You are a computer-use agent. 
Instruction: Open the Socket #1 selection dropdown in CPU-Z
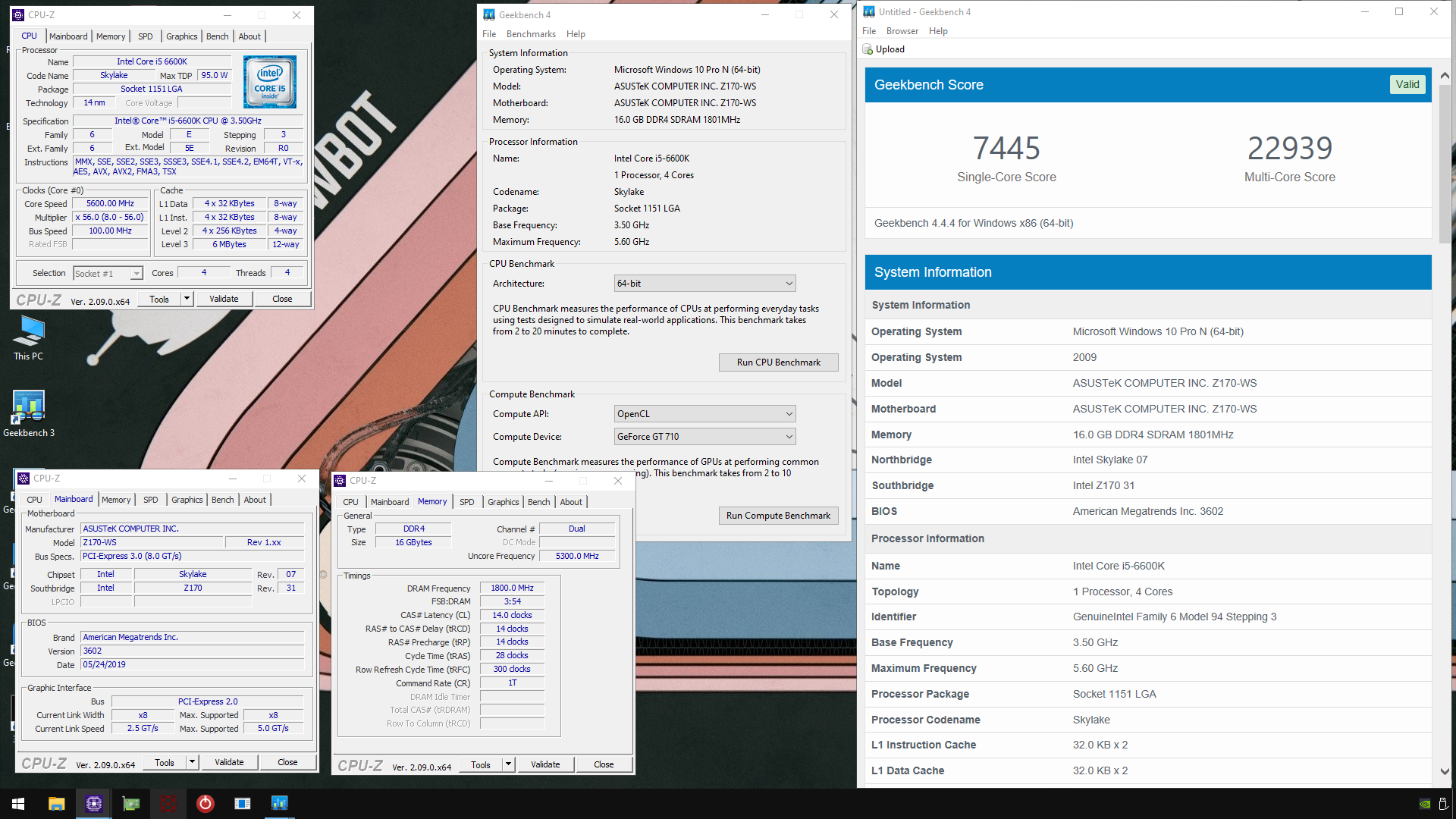pyautogui.click(x=108, y=274)
